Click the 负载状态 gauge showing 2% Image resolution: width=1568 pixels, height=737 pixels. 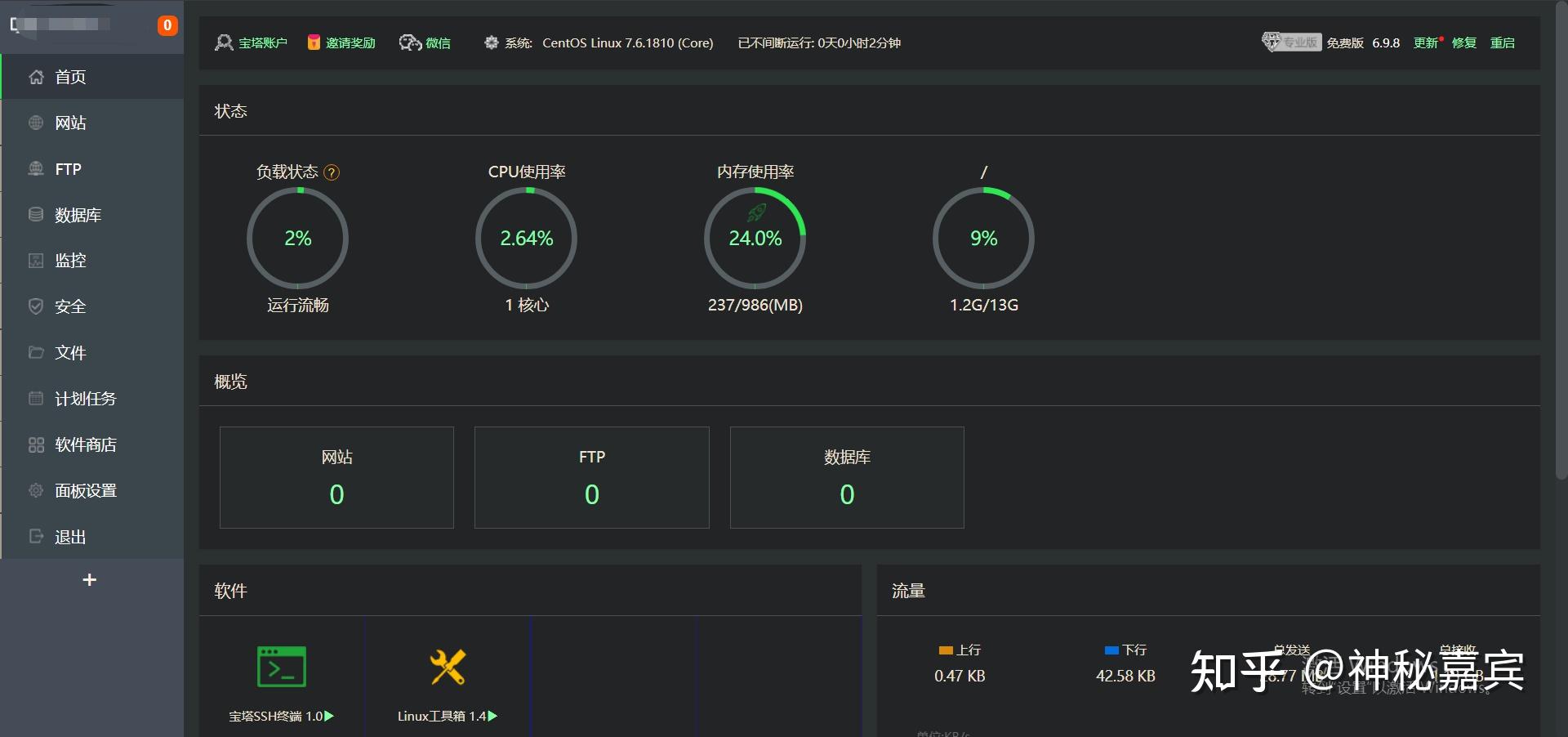point(298,238)
